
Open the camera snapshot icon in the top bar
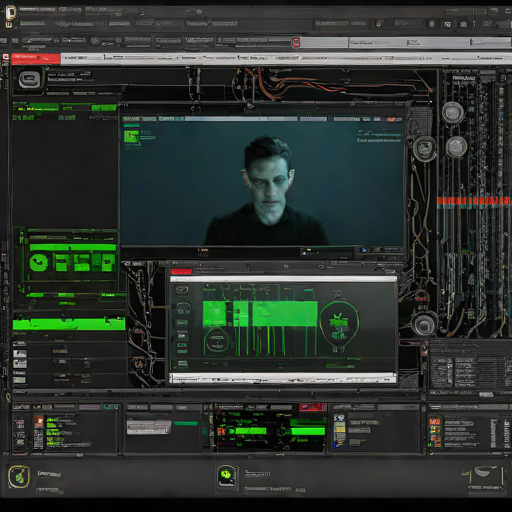tap(463, 24)
